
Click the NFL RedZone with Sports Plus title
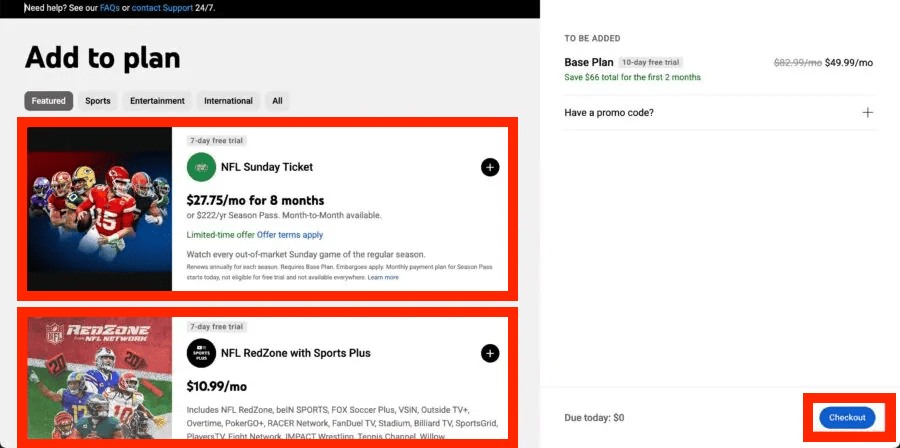pyautogui.click(x=296, y=353)
